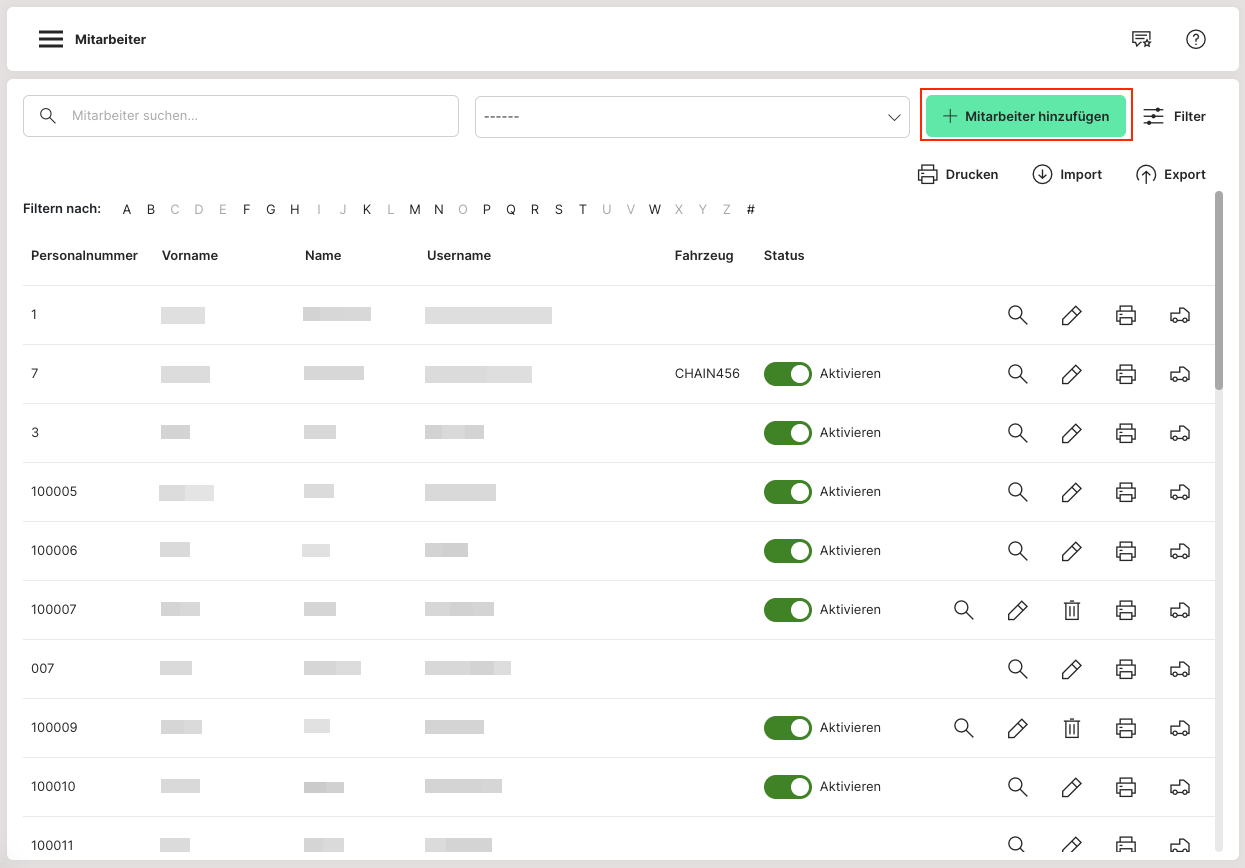This screenshot has height=868, width=1245.
Task: Filter employees by the # symbol
Action: 750,210
